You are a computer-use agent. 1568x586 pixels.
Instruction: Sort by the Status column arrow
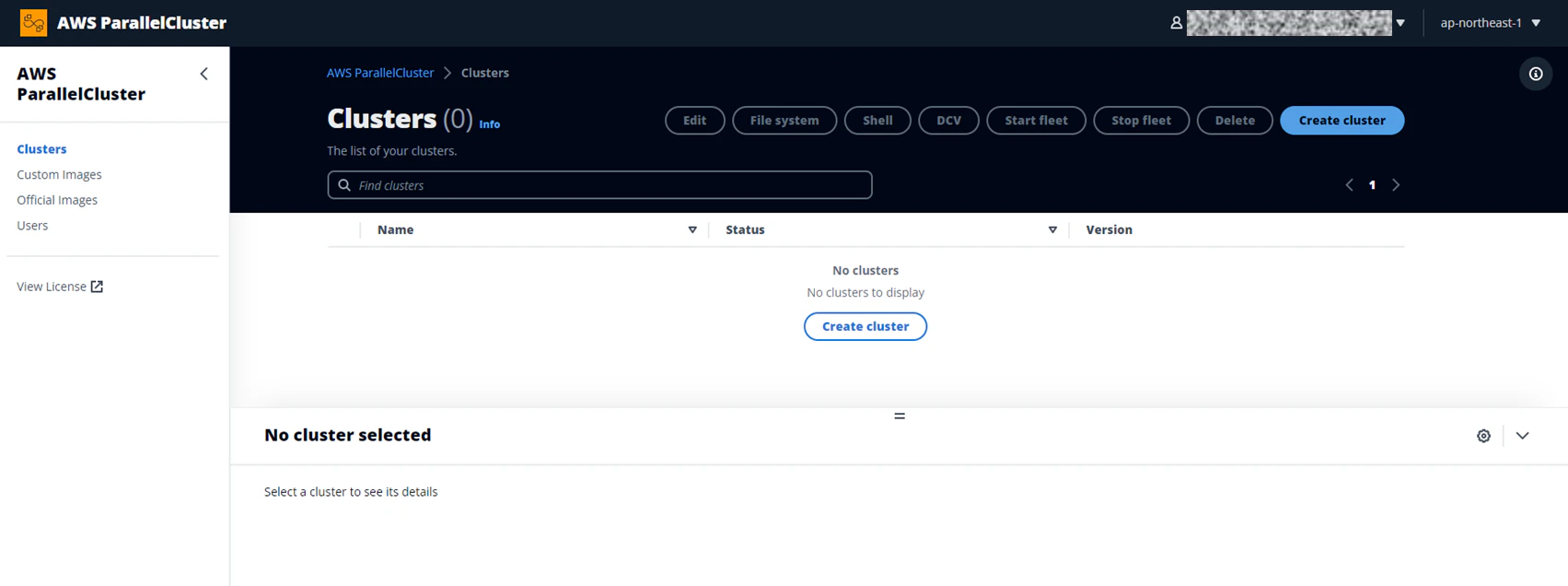click(1052, 230)
